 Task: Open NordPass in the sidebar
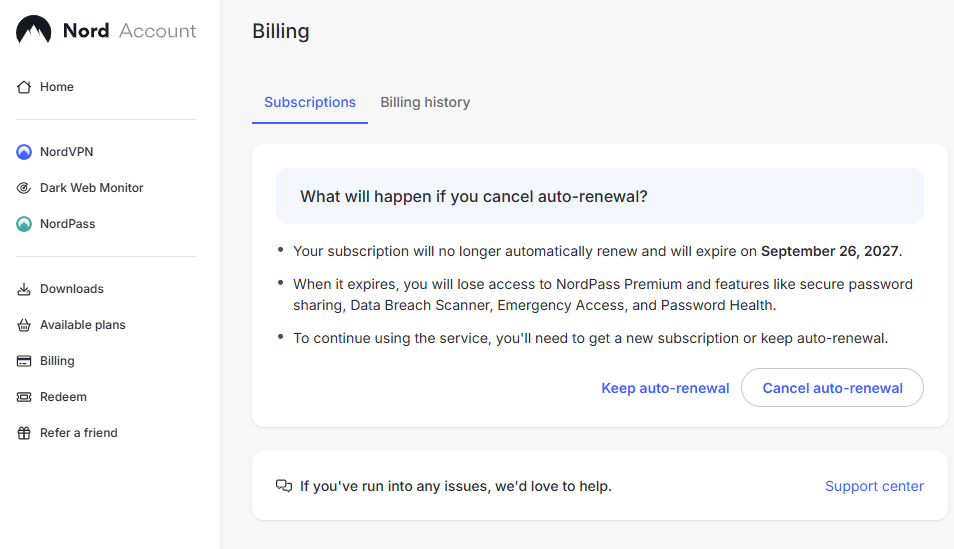pyautogui.click(x=68, y=224)
